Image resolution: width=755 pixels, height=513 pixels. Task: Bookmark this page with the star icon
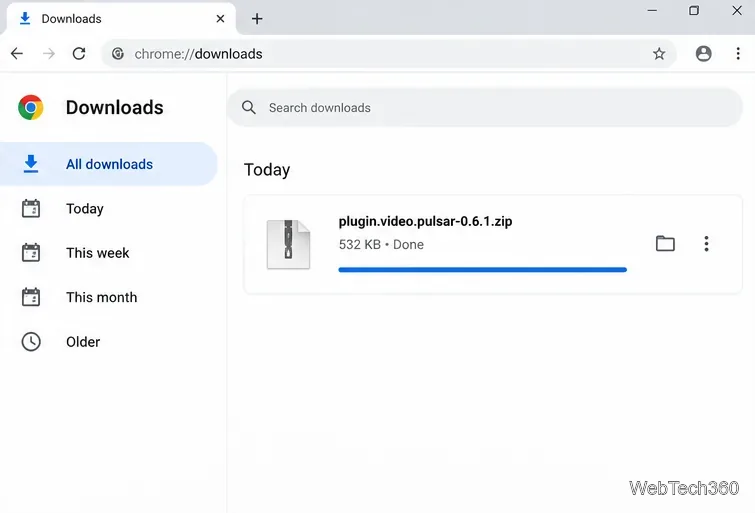pyautogui.click(x=659, y=53)
